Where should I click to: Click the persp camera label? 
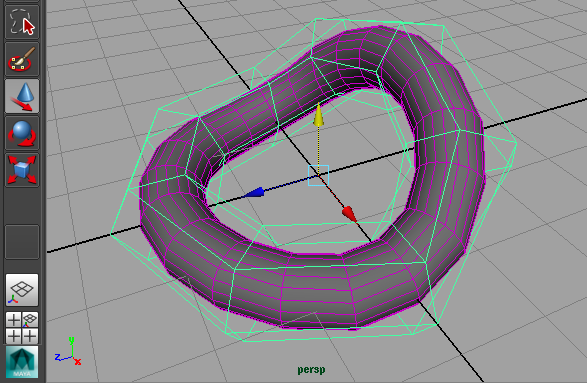[x=311, y=370]
